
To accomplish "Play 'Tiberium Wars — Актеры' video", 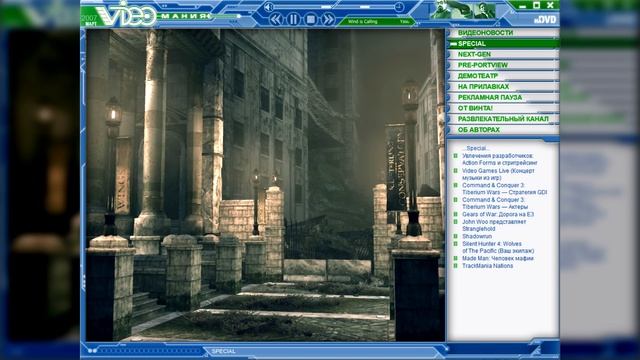I will (495, 203).
